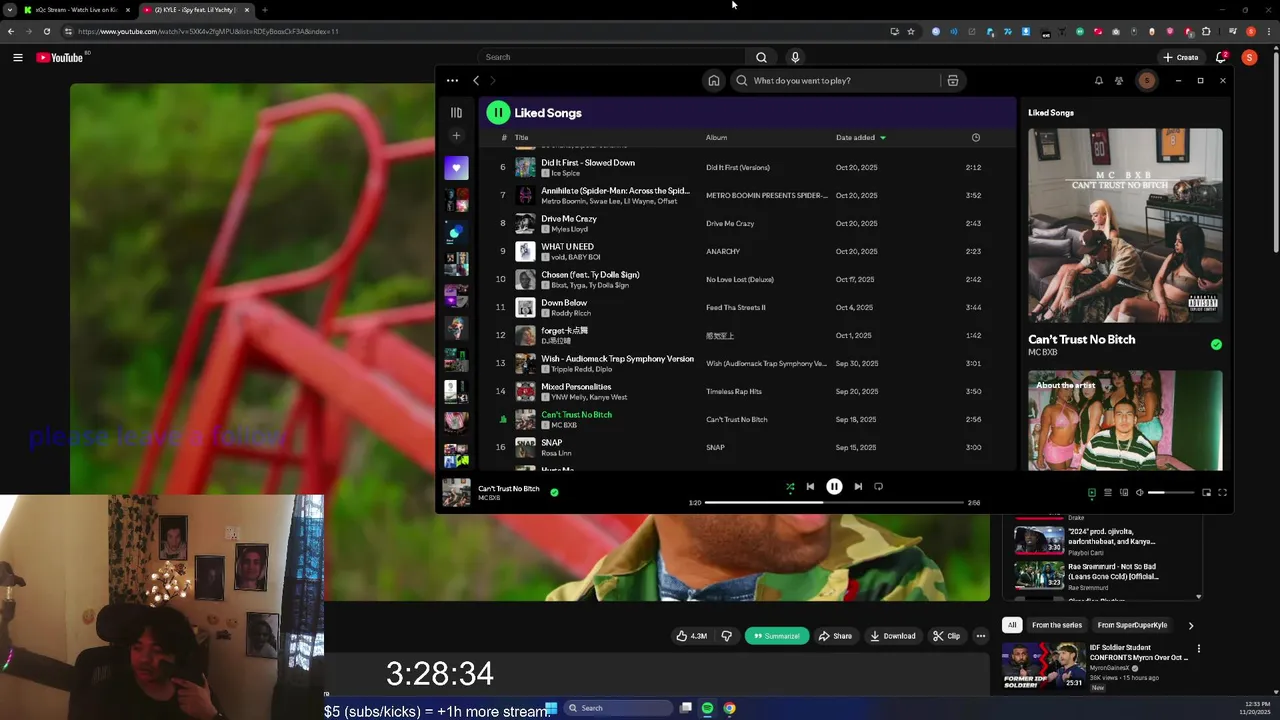Screen dimensions: 1280x720
Task: Skip to next track in Spotify
Action: (858, 487)
